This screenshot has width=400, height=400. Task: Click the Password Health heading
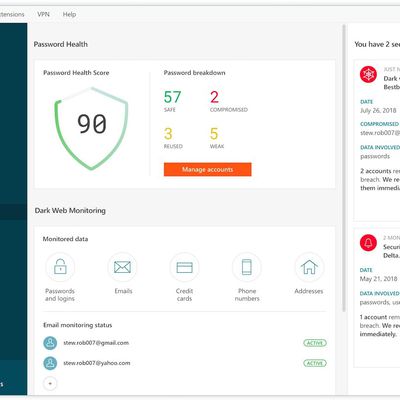click(x=61, y=44)
